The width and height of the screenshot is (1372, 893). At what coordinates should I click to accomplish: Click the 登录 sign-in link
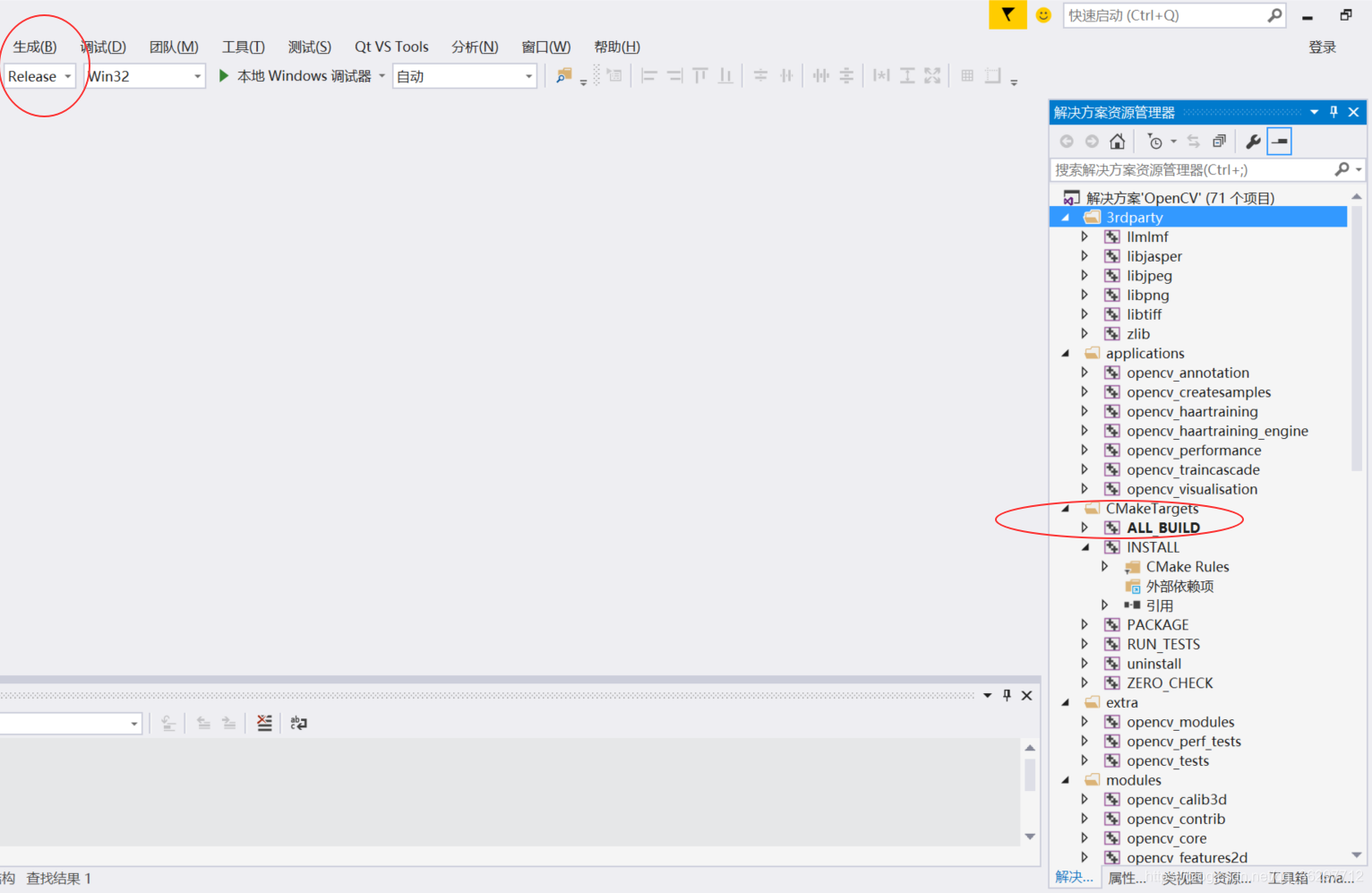[x=1322, y=47]
